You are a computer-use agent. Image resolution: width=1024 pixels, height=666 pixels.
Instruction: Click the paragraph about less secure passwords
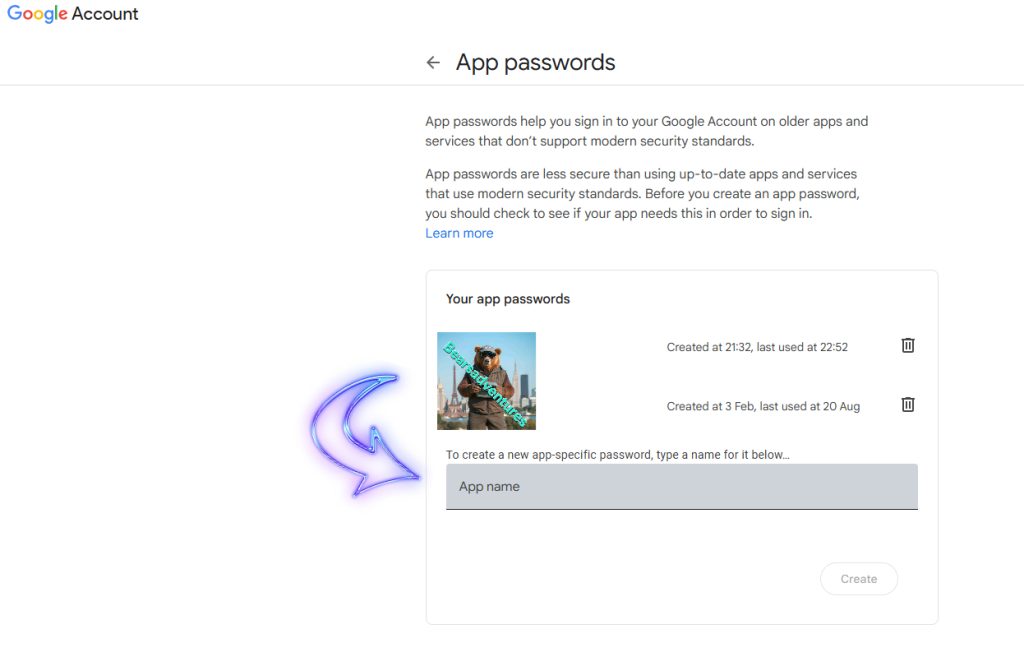tap(642, 193)
